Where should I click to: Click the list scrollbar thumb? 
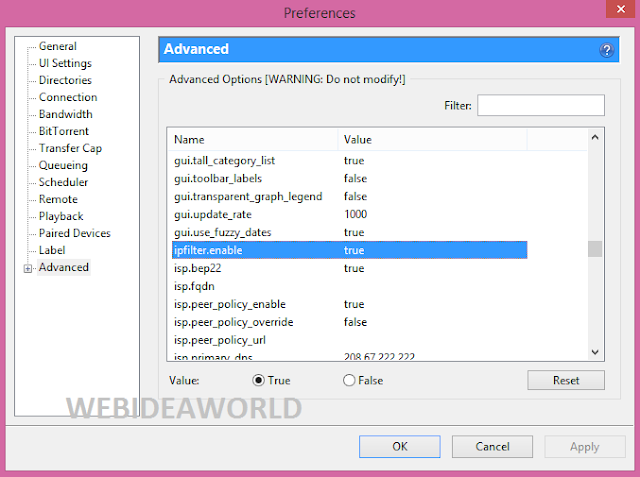(595, 249)
